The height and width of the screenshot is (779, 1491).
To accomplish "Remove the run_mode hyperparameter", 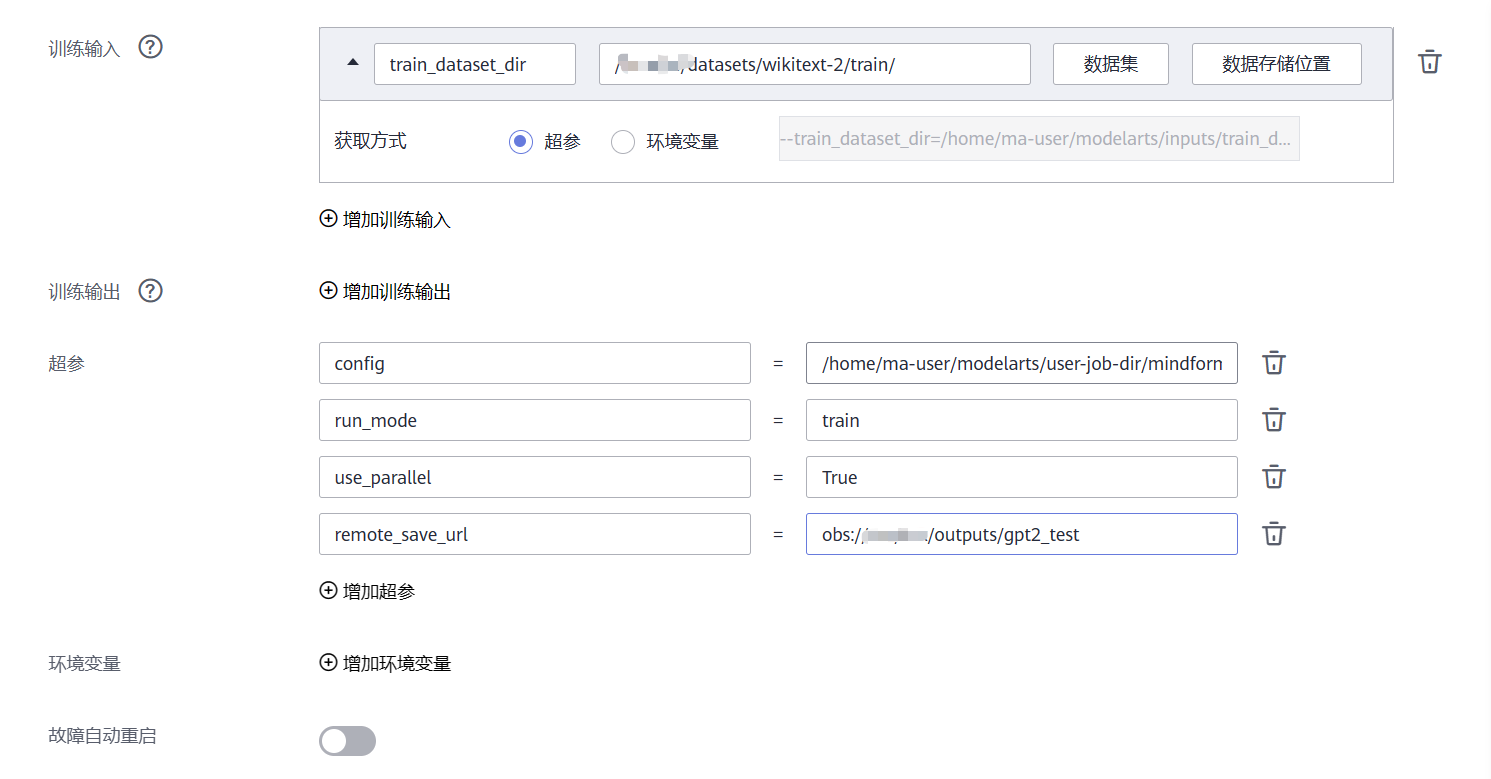I will pos(1273,420).
